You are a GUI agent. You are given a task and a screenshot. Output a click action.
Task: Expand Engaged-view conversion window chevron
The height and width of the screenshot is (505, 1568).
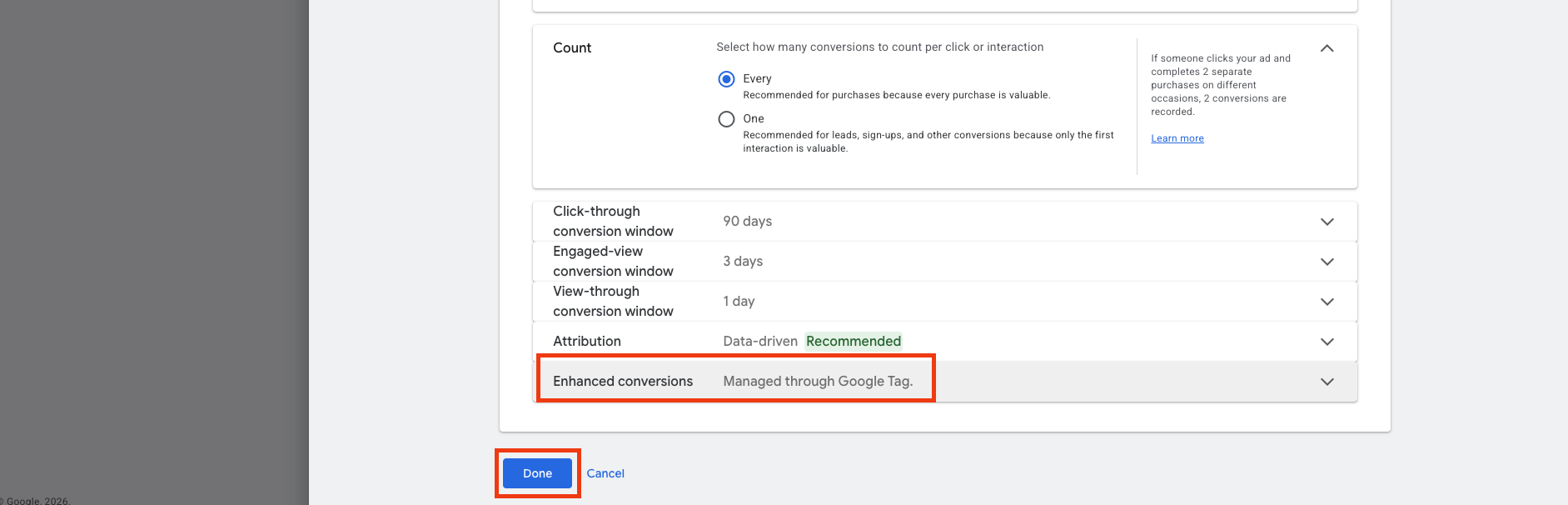(1327, 262)
